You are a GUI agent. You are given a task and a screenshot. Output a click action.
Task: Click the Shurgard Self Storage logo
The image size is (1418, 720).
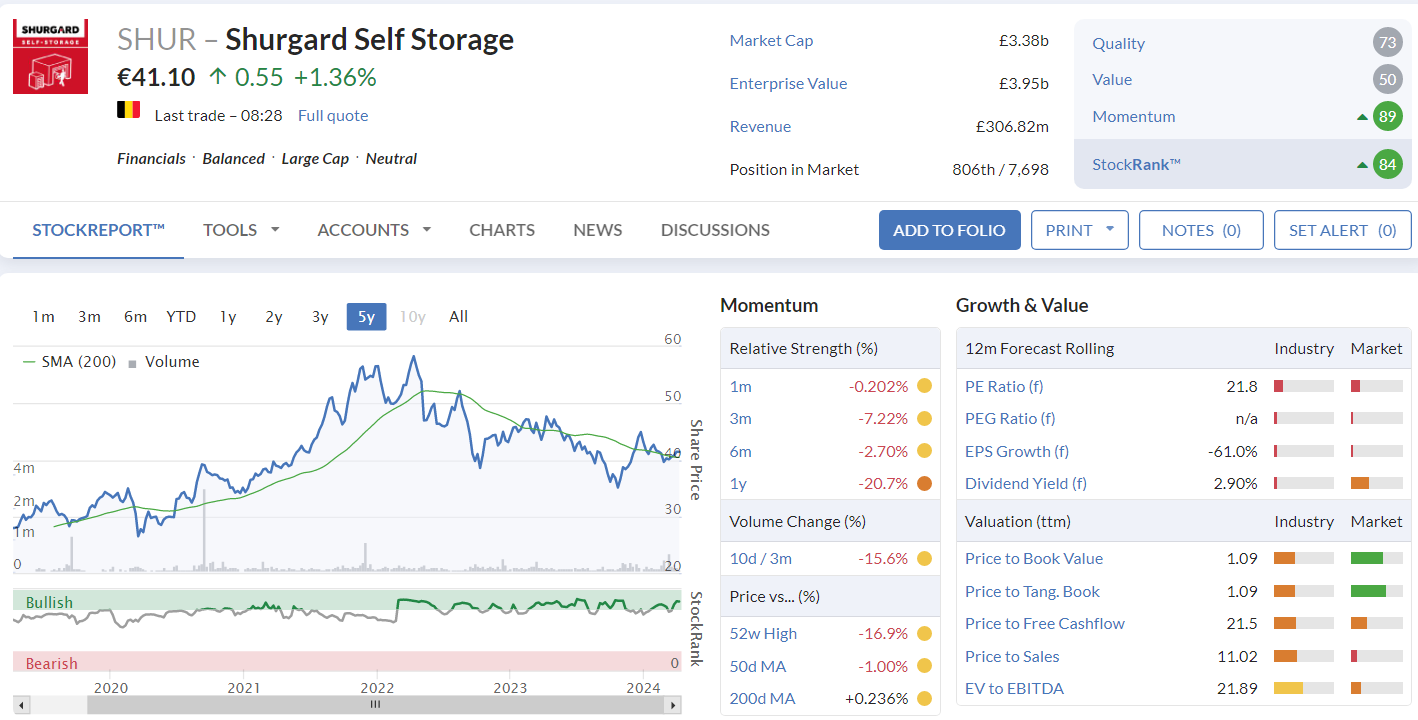tap(51, 57)
